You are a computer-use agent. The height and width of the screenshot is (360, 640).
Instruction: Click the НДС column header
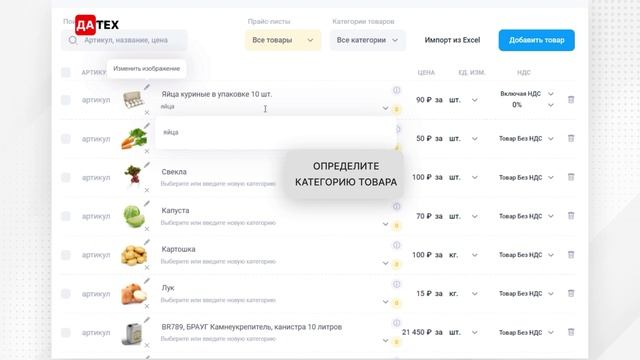click(x=524, y=73)
